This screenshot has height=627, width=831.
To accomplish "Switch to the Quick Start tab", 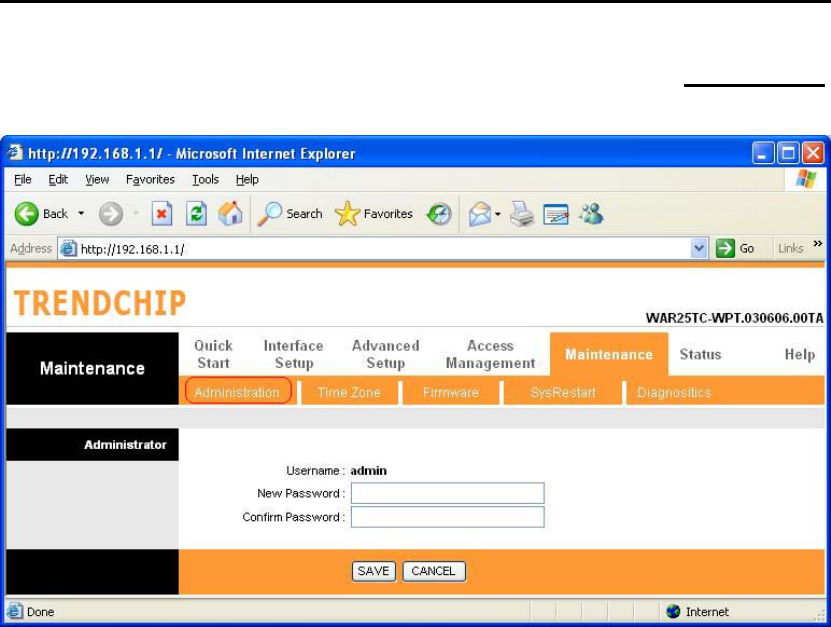I will (214, 354).
